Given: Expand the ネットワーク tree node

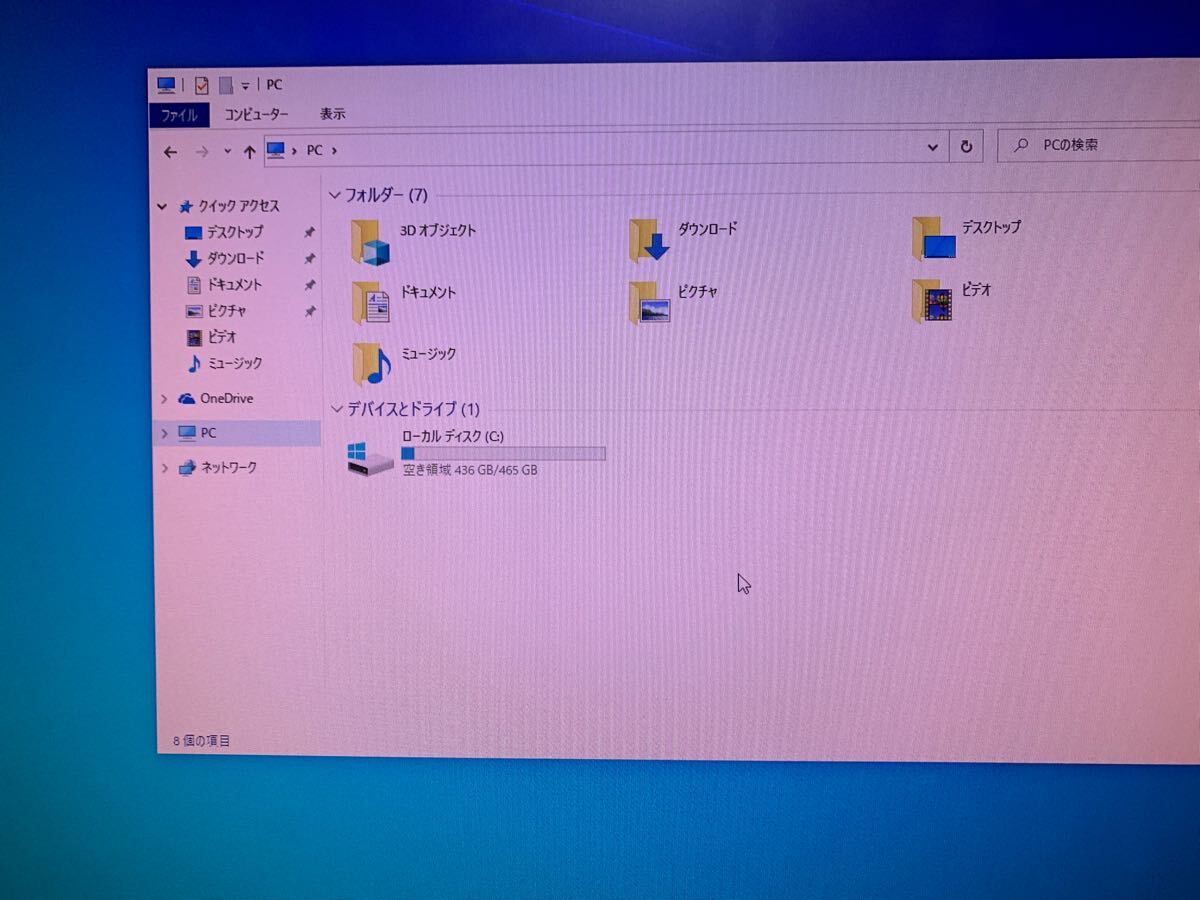Looking at the screenshot, I should [x=164, y=467].
